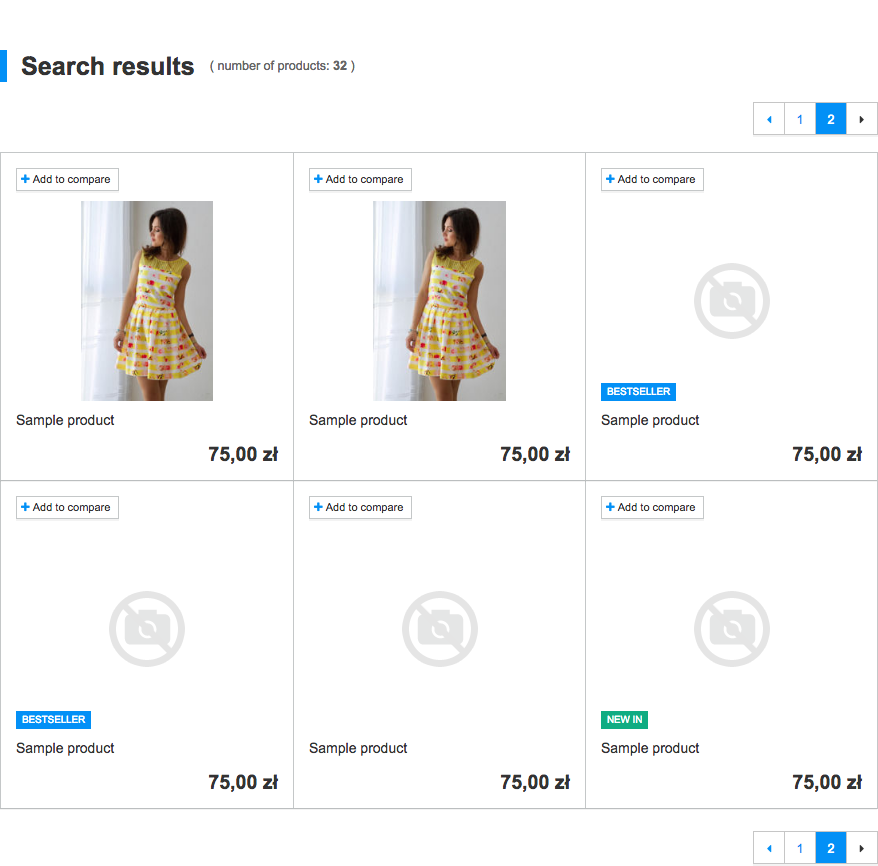Open Sample product title of bottom-middle item
Screen dimensions: 878x866
(358, 748)
